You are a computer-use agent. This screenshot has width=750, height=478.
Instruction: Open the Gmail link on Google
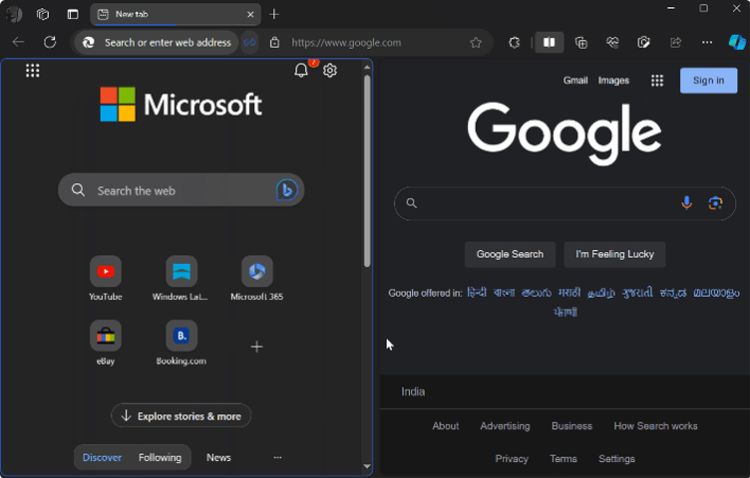pos(575,80)
